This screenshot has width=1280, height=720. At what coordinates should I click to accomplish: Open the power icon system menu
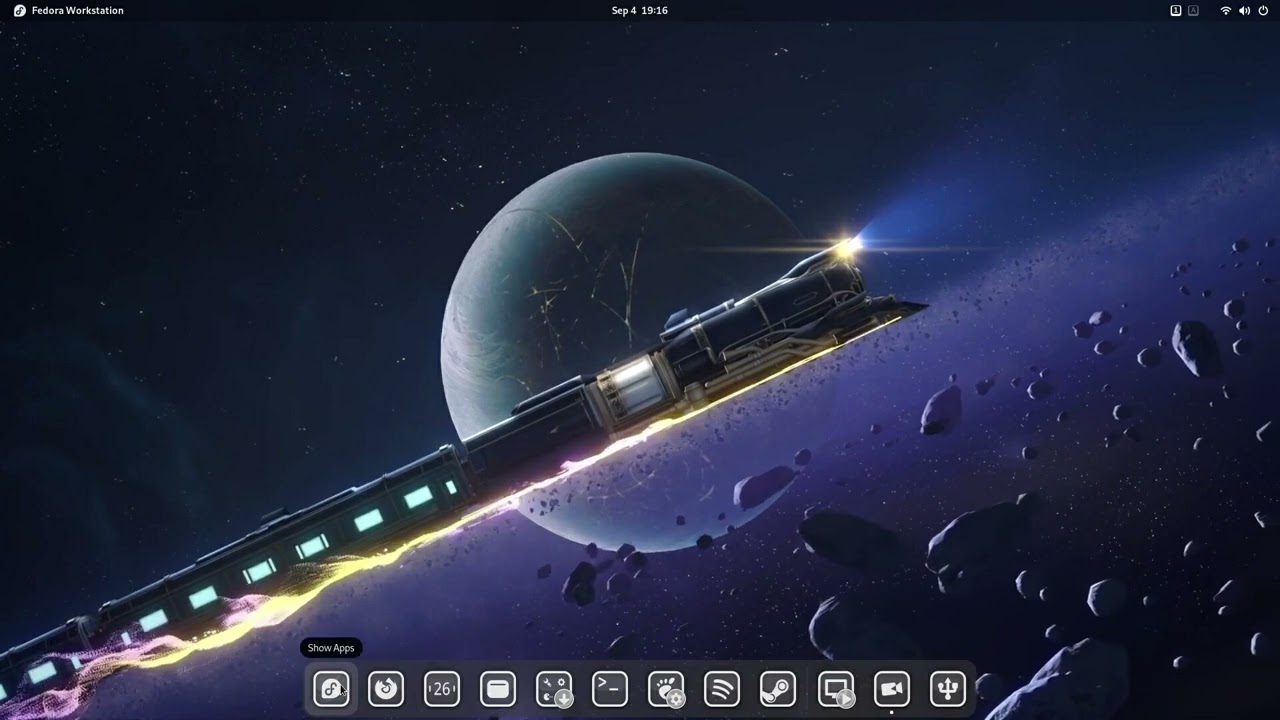coord(1264,10)
